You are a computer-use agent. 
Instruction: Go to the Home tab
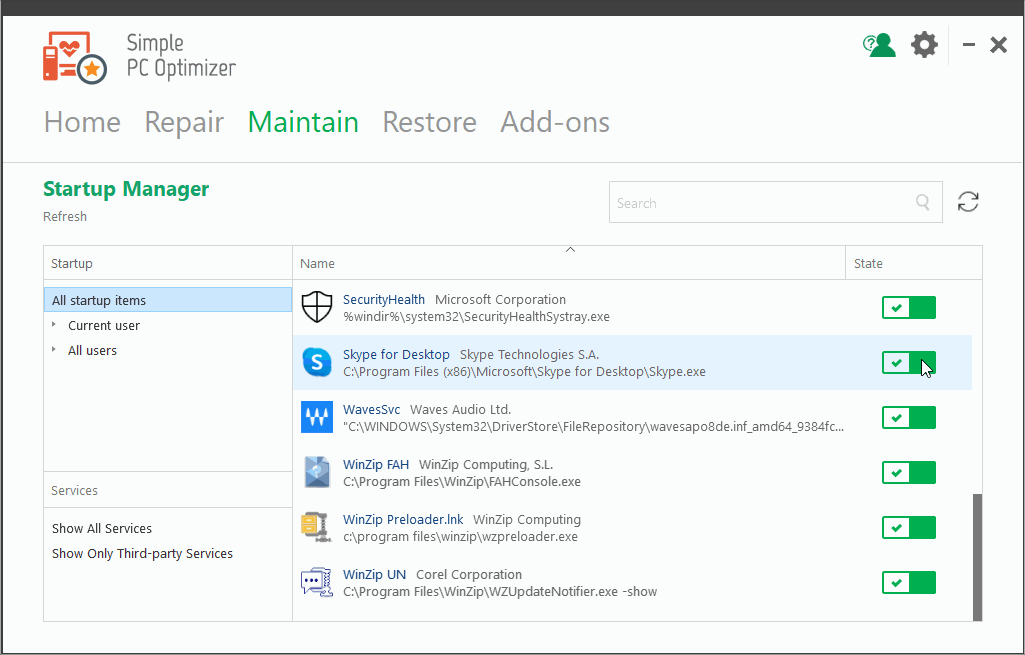point(82,122)
